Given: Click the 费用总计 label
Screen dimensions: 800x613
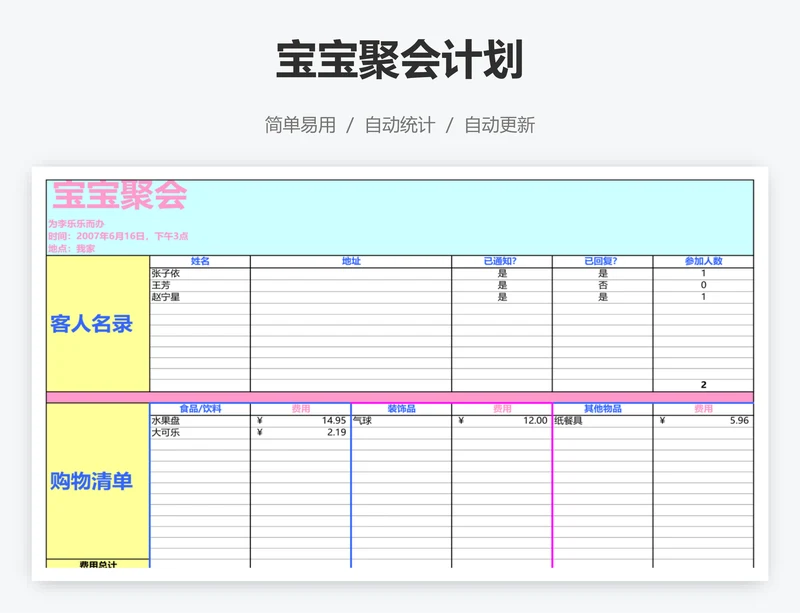Looking at the screenshot, I should click(x=98, y=565).
